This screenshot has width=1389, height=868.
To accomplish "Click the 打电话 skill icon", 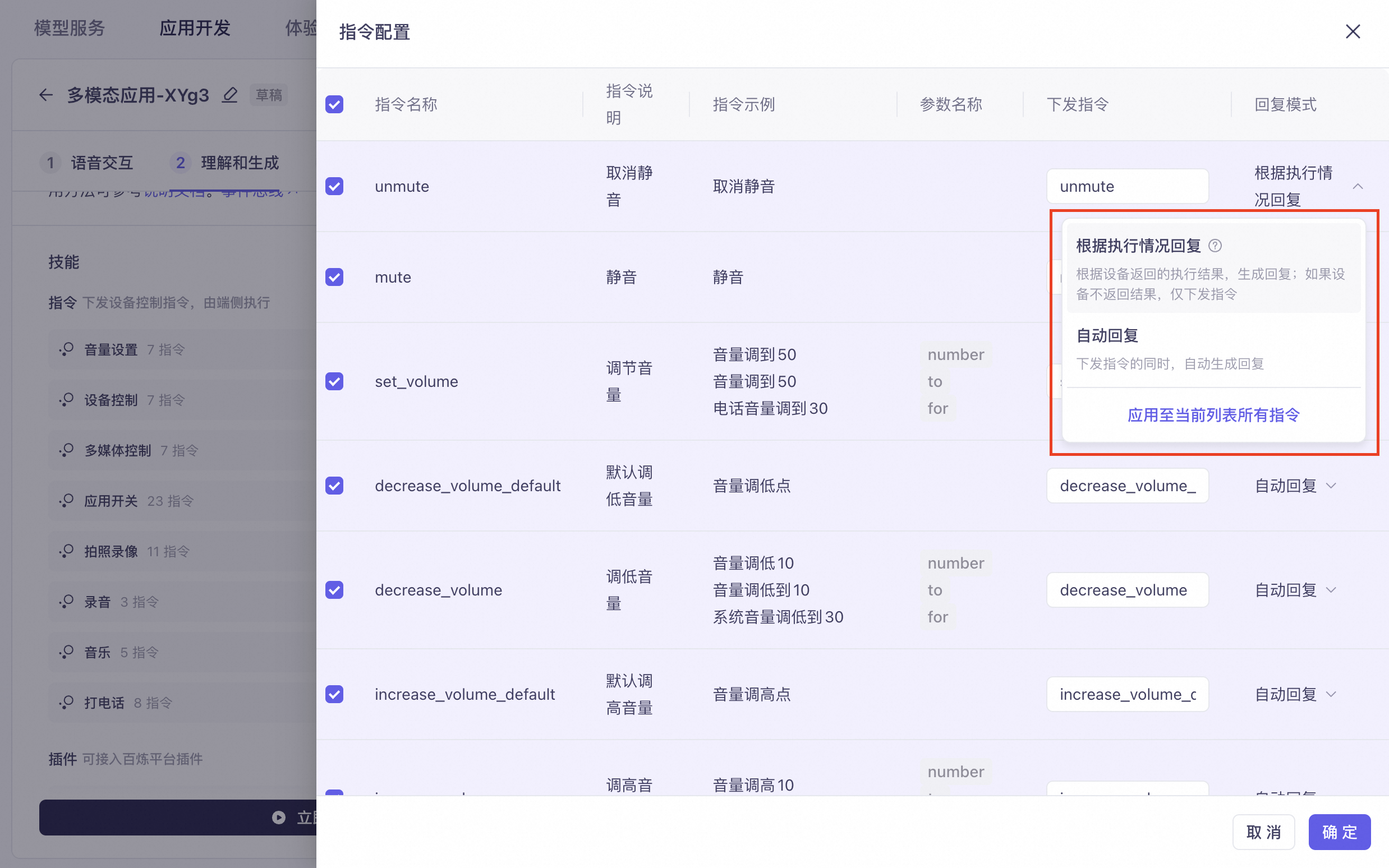I will pos(67,703).
